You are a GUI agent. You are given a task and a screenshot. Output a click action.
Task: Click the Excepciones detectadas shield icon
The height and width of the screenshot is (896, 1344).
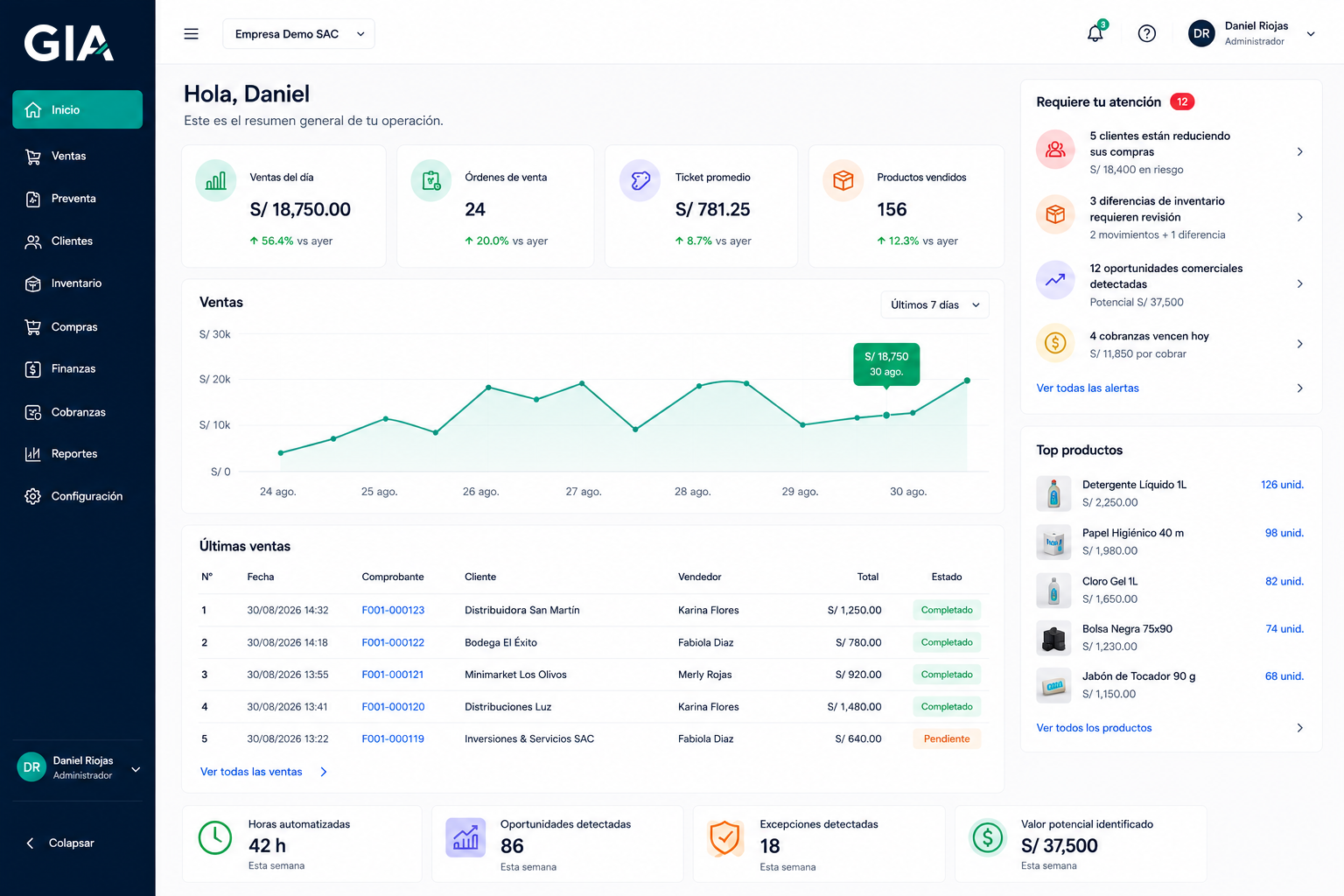(724, 838)
